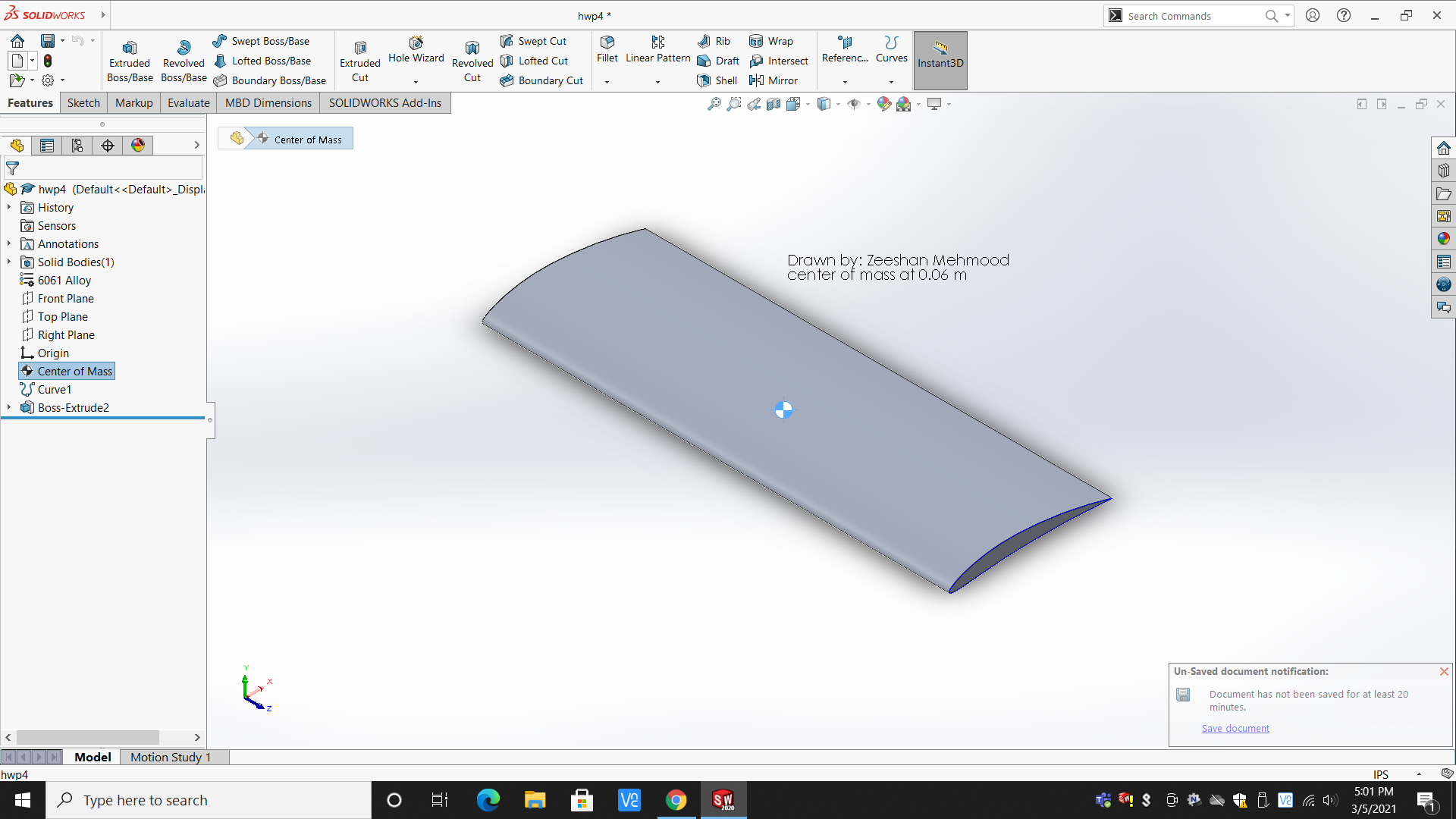Open the Motion Study 1 tab
The height and width of the screenshot is (819, 1456).
[x=171, y=757]
